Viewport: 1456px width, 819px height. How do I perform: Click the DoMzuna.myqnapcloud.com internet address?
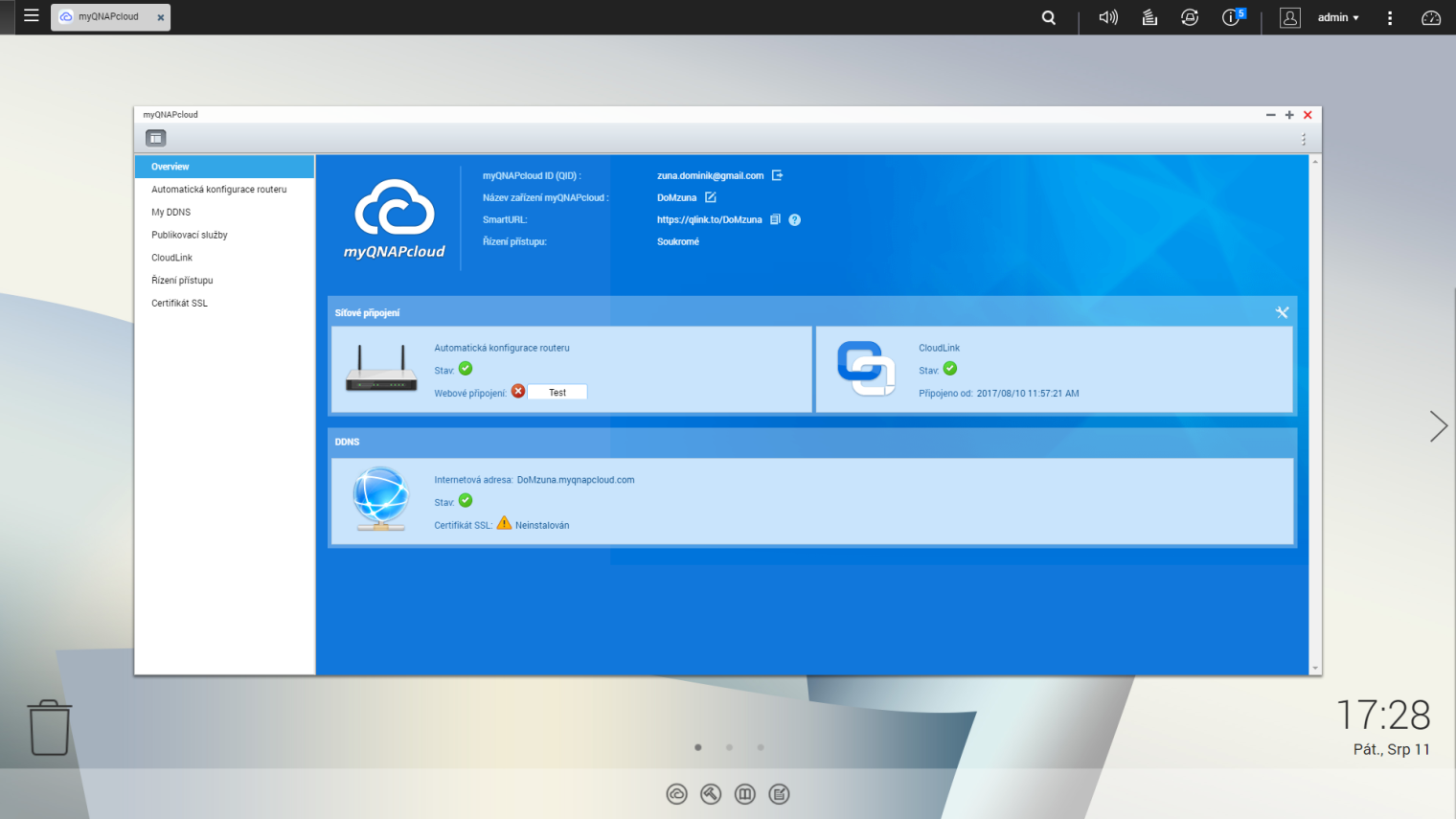576,480
